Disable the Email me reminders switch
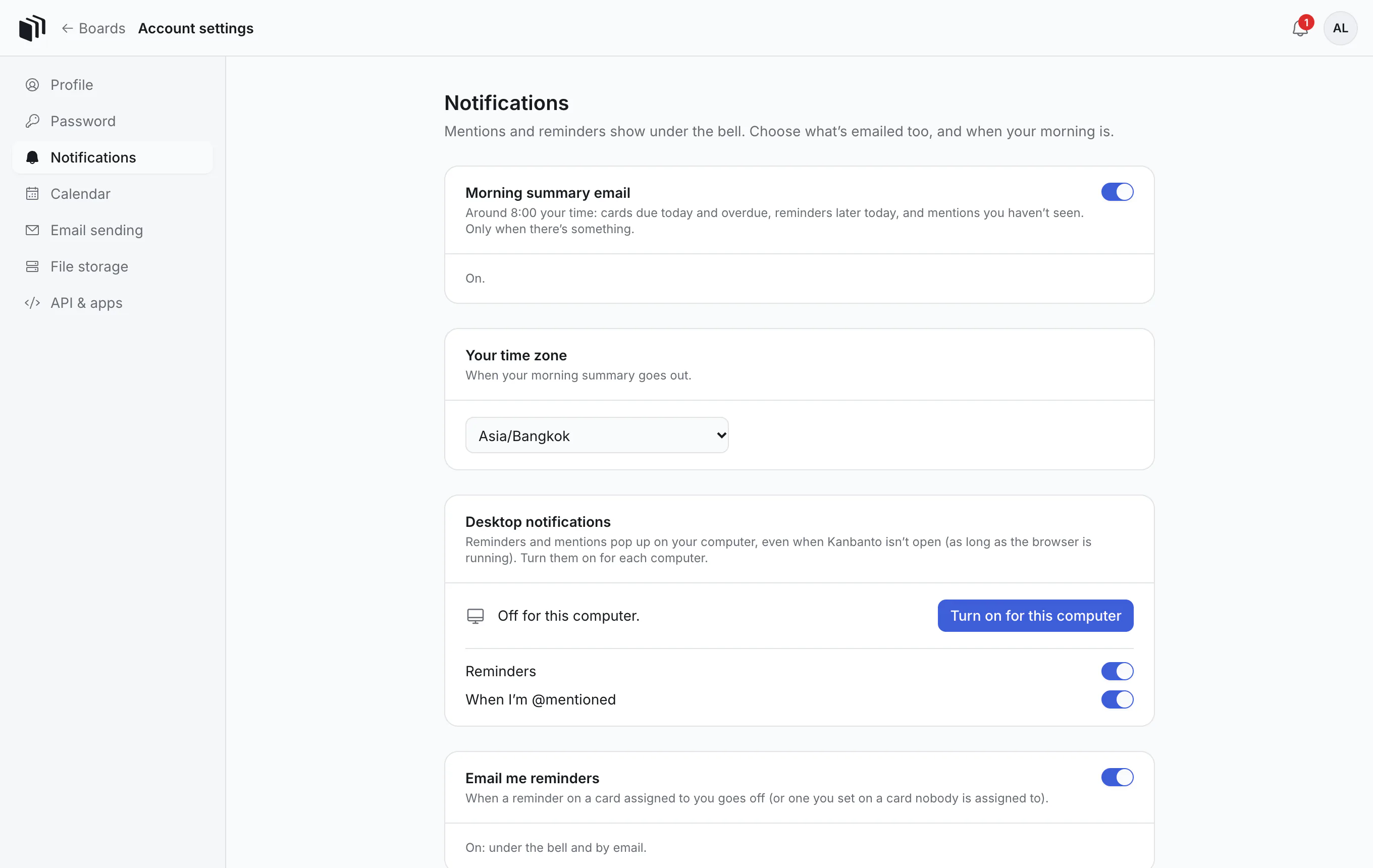 (x=1117, y=777)
